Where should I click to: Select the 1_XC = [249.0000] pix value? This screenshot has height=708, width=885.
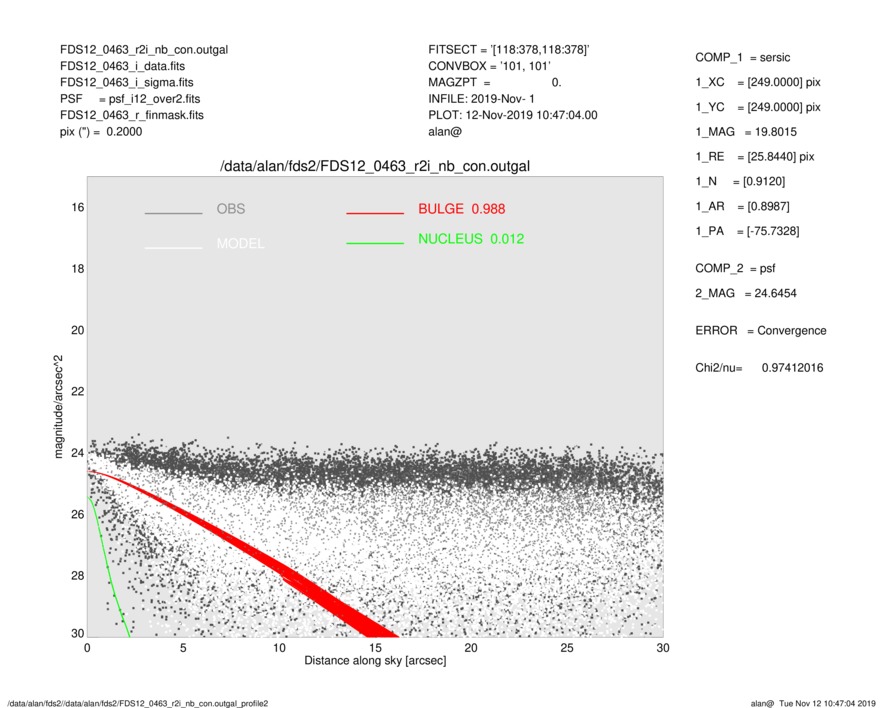(x=758, y=82)
